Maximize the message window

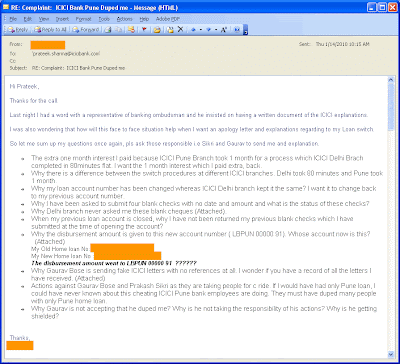click(x=382, y=7)
